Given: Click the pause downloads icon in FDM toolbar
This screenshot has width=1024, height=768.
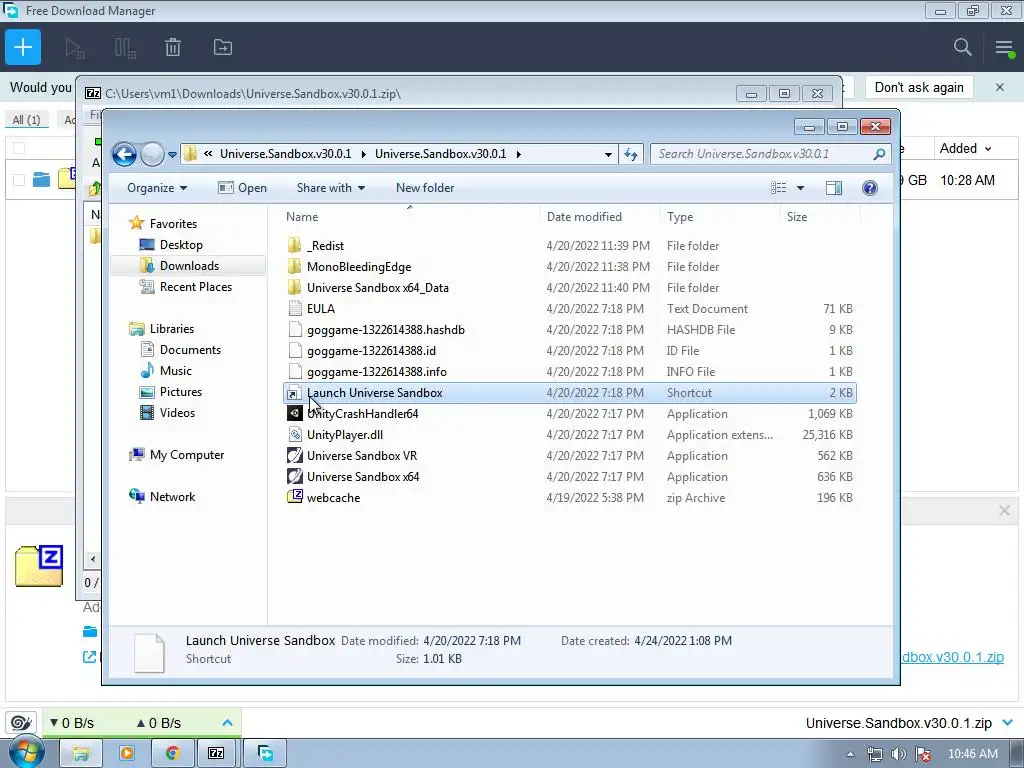Looking at the screenshot, I should 125,48.
